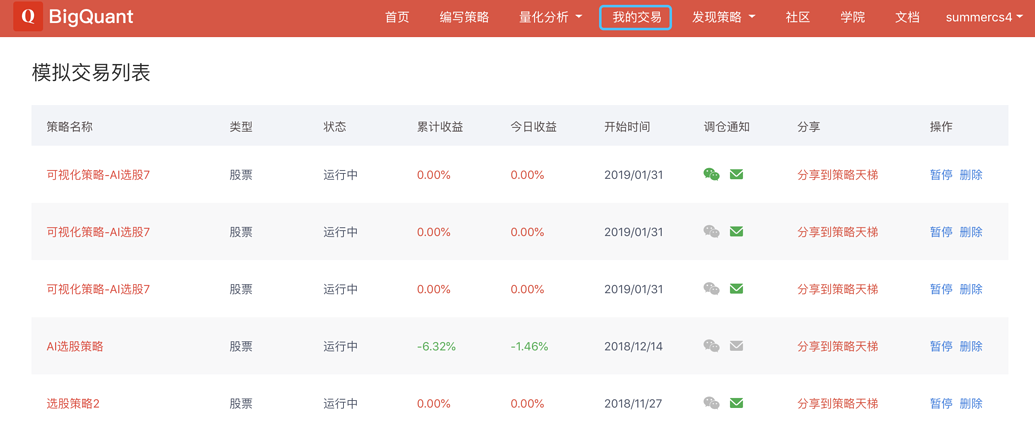Screen dimensions: 1035x448
Task: Open the AI选股策略 strategy link
Action: pyautogui.click(x=75, y=346)
